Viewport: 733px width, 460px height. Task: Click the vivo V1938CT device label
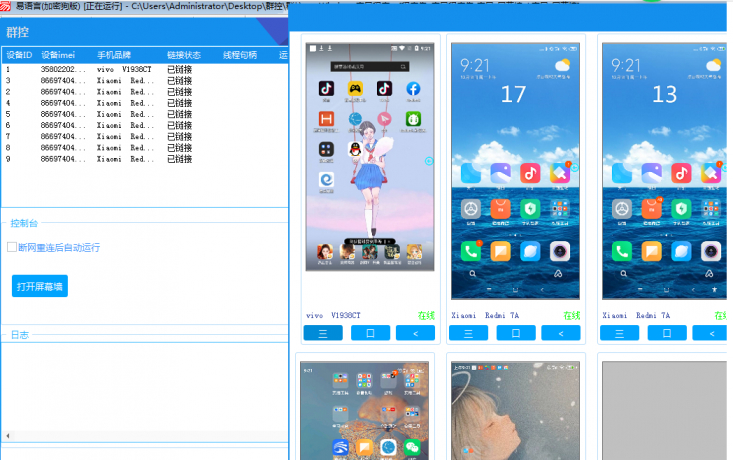coord(333,316)
